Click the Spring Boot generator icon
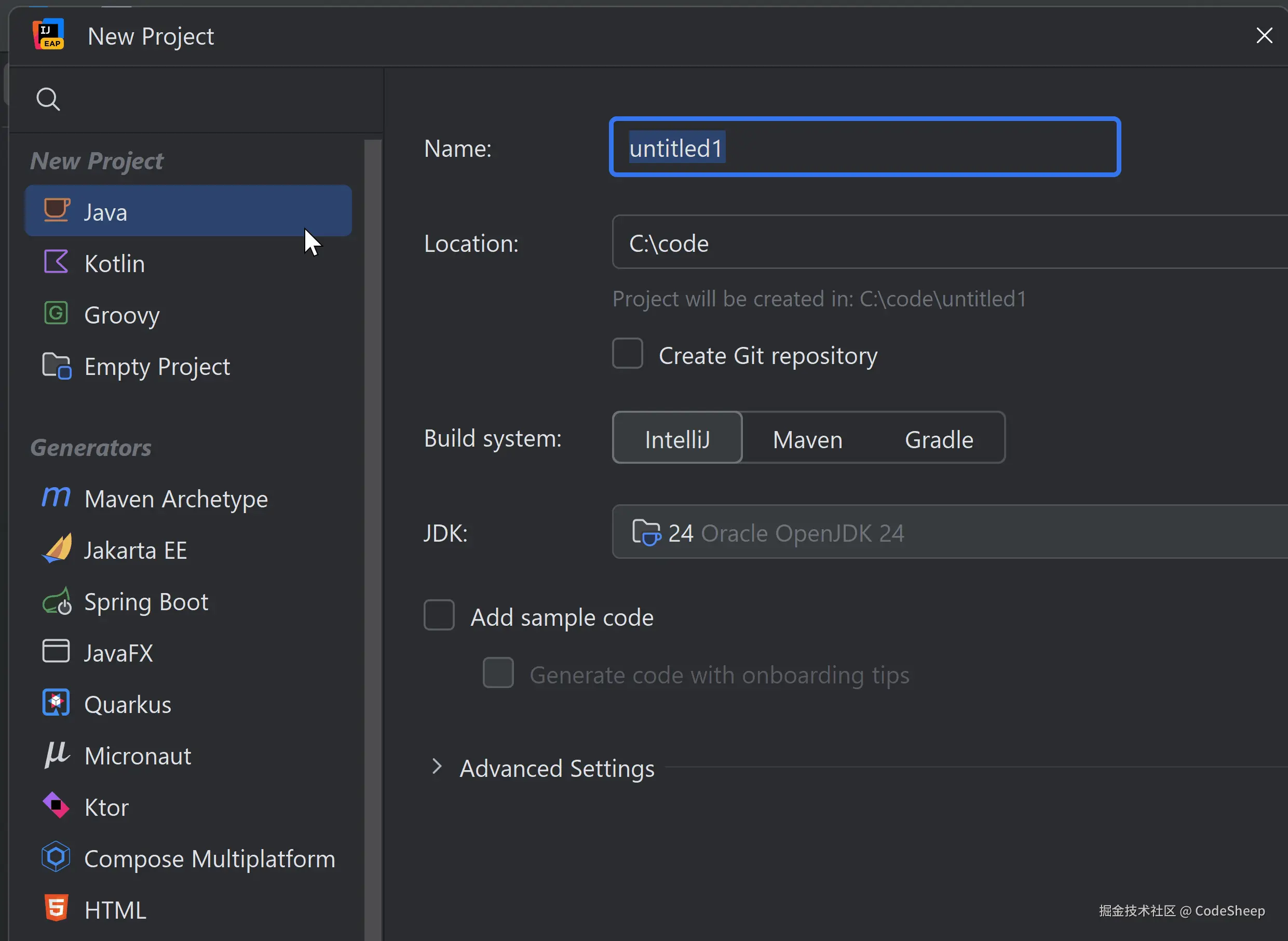The image size is (1288, 941). [57, 601]
